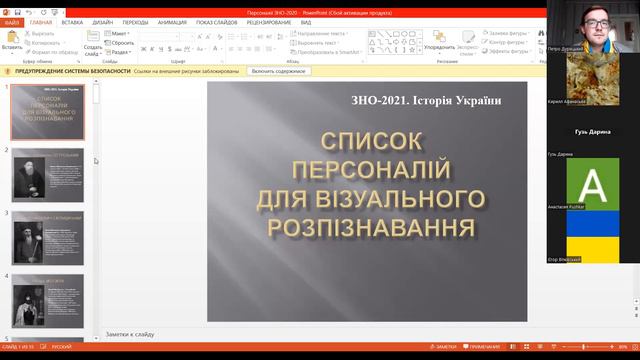This screenshot has width=640, height=360.
Task: Switch to the ПЕРЕХОДЫ tab
Action: (x=135, y=22)
